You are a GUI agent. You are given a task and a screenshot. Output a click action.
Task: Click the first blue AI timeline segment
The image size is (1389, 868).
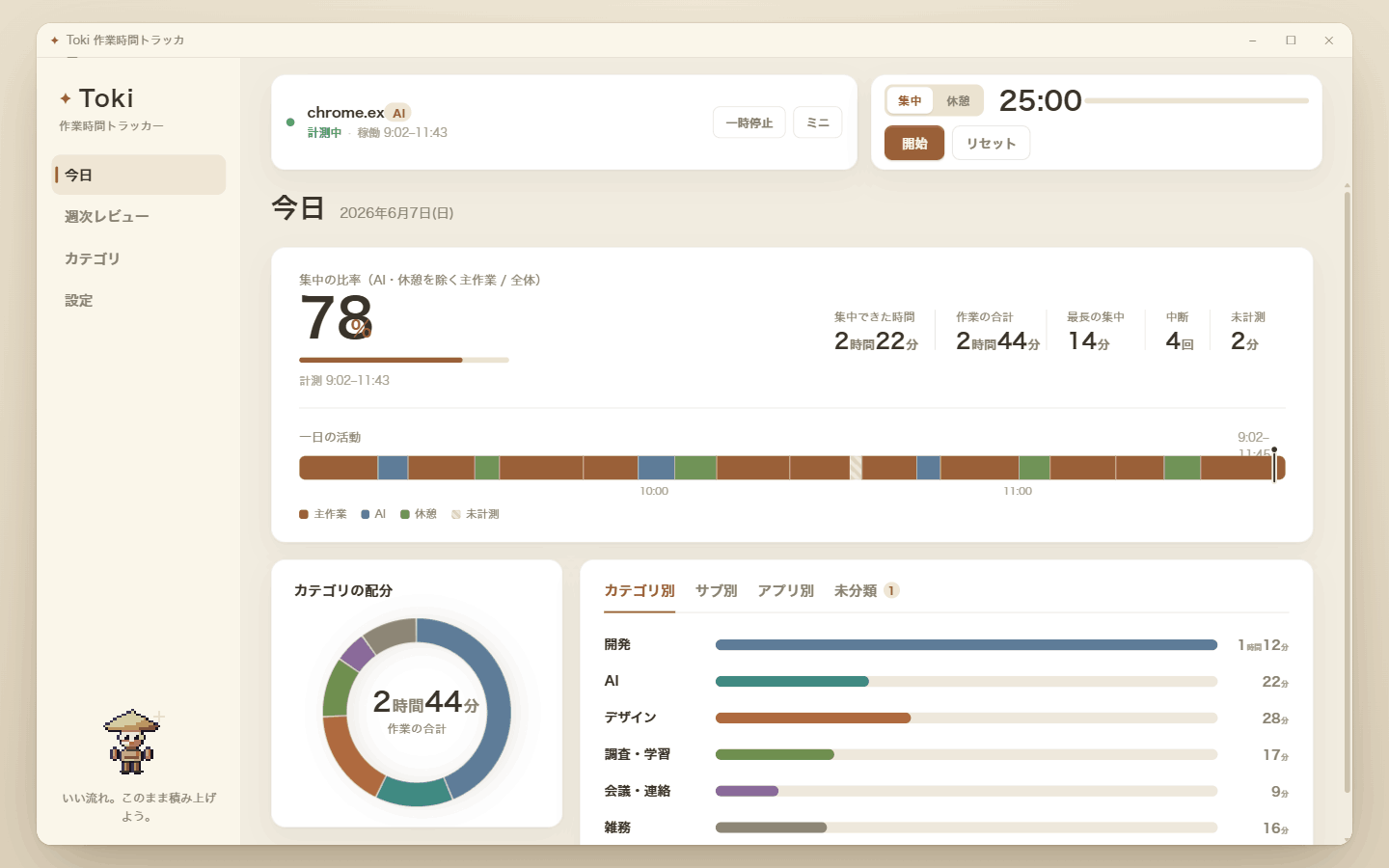(393, 468)
